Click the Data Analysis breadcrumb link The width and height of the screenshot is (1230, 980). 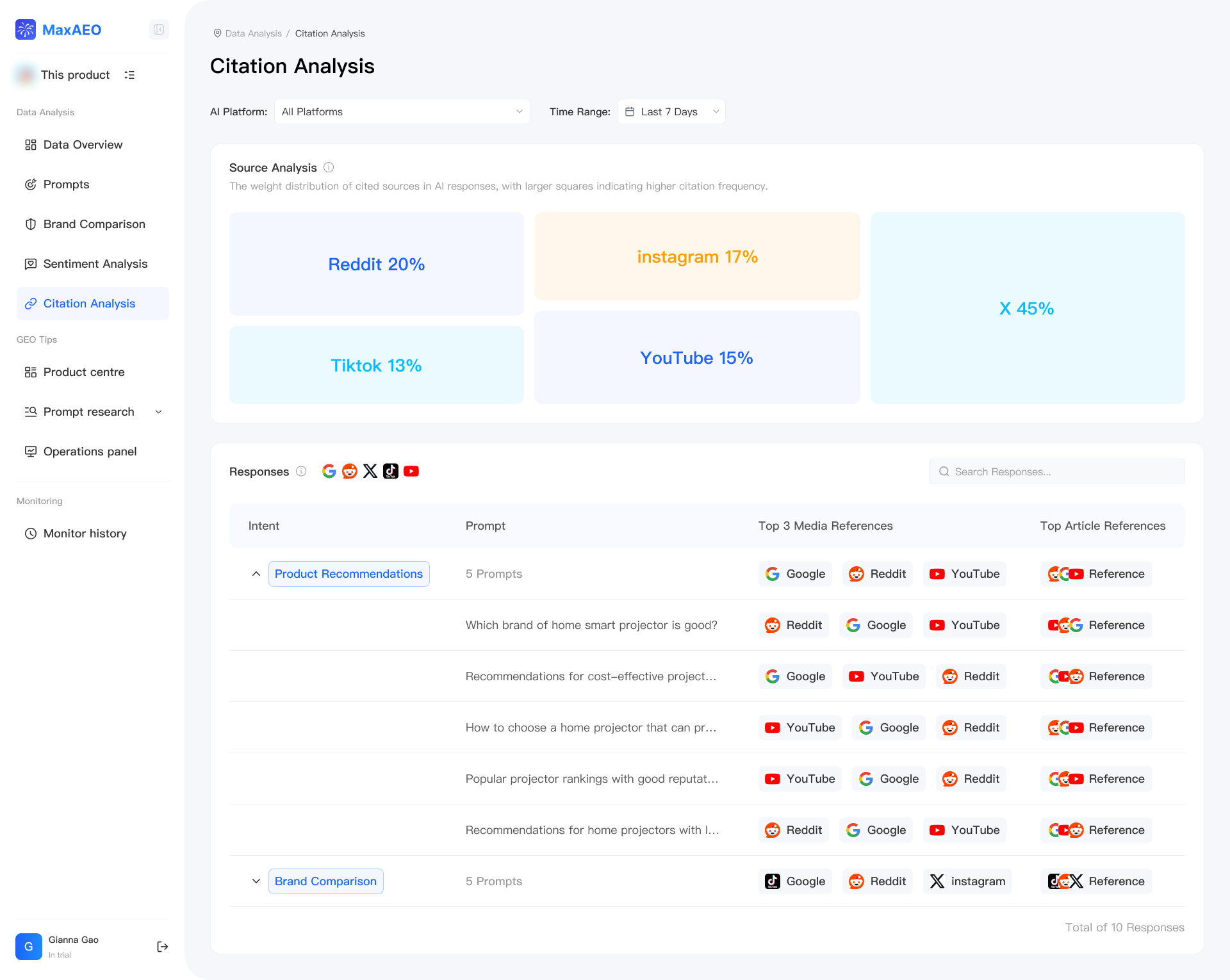tap(252, 33)
